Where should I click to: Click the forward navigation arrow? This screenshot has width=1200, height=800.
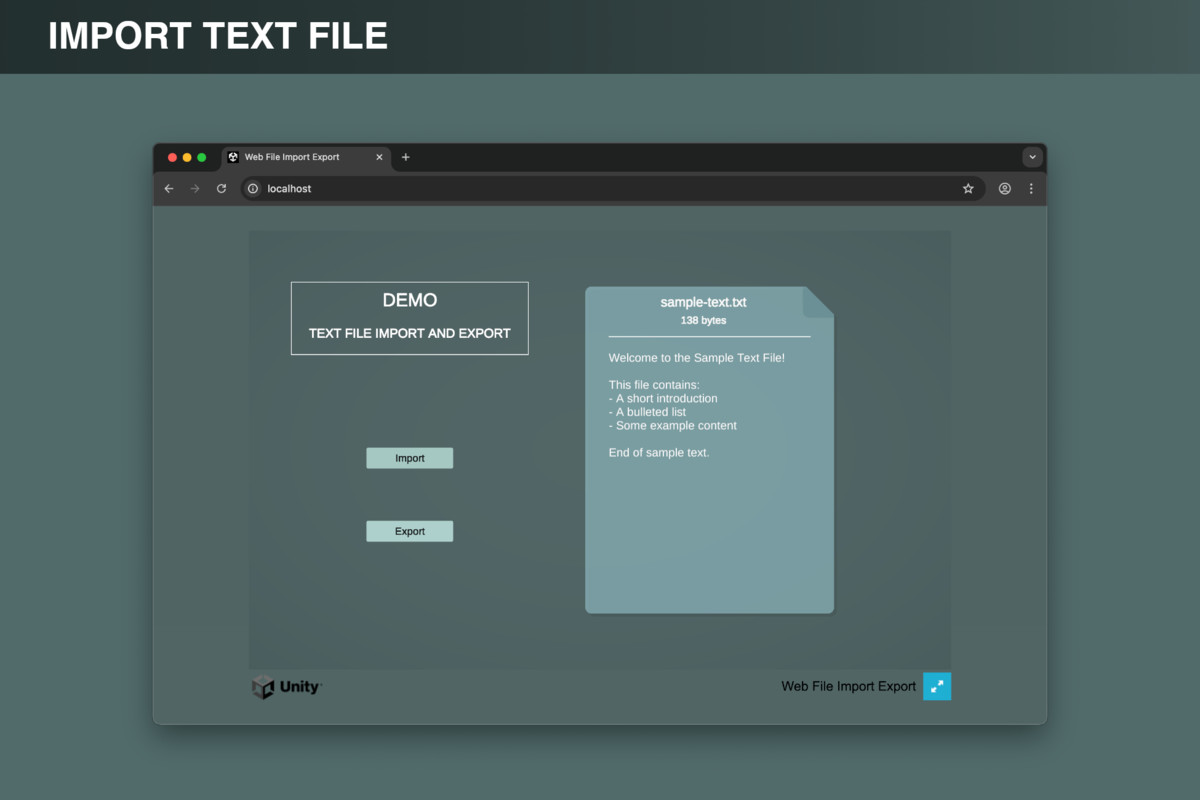coord(195,188)
